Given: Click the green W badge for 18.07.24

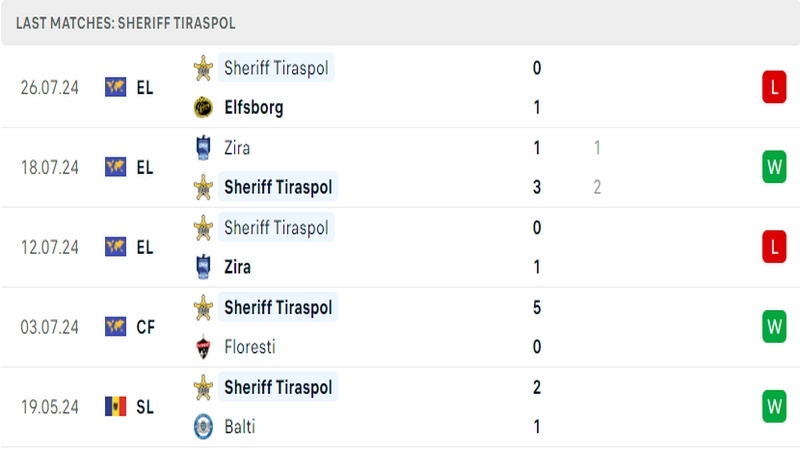Looking at the screenshot, I should tap(774, 167).
